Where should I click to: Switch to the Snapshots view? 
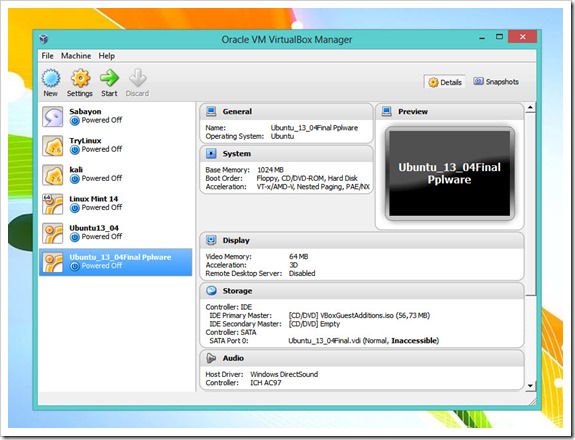point(496,82)
